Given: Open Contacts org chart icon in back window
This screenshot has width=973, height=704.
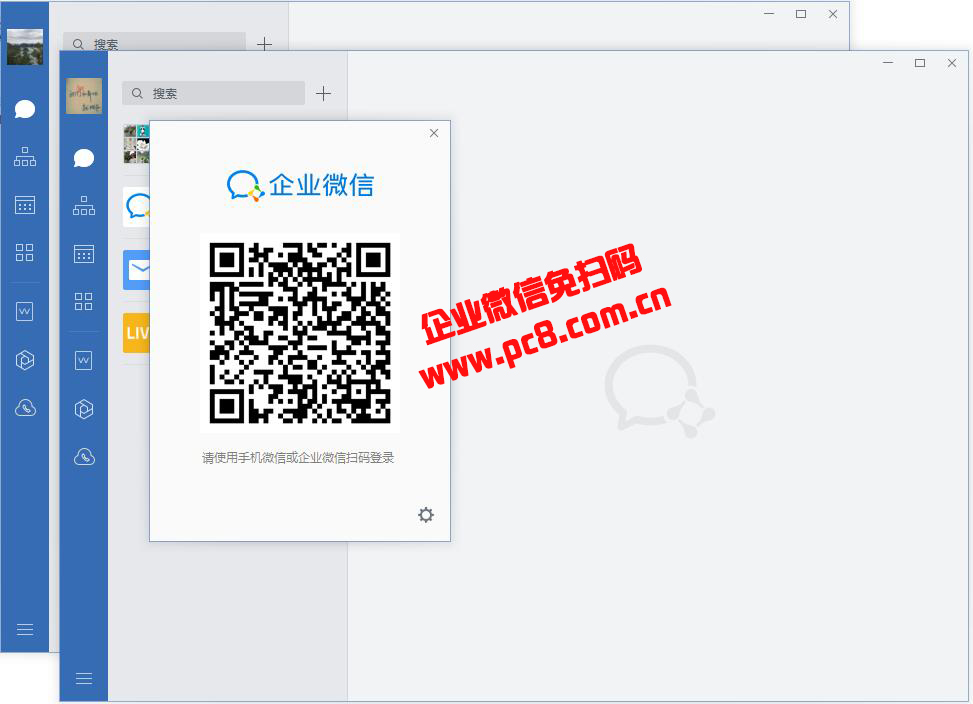Looking at the screenshot, I should [25, 157].
